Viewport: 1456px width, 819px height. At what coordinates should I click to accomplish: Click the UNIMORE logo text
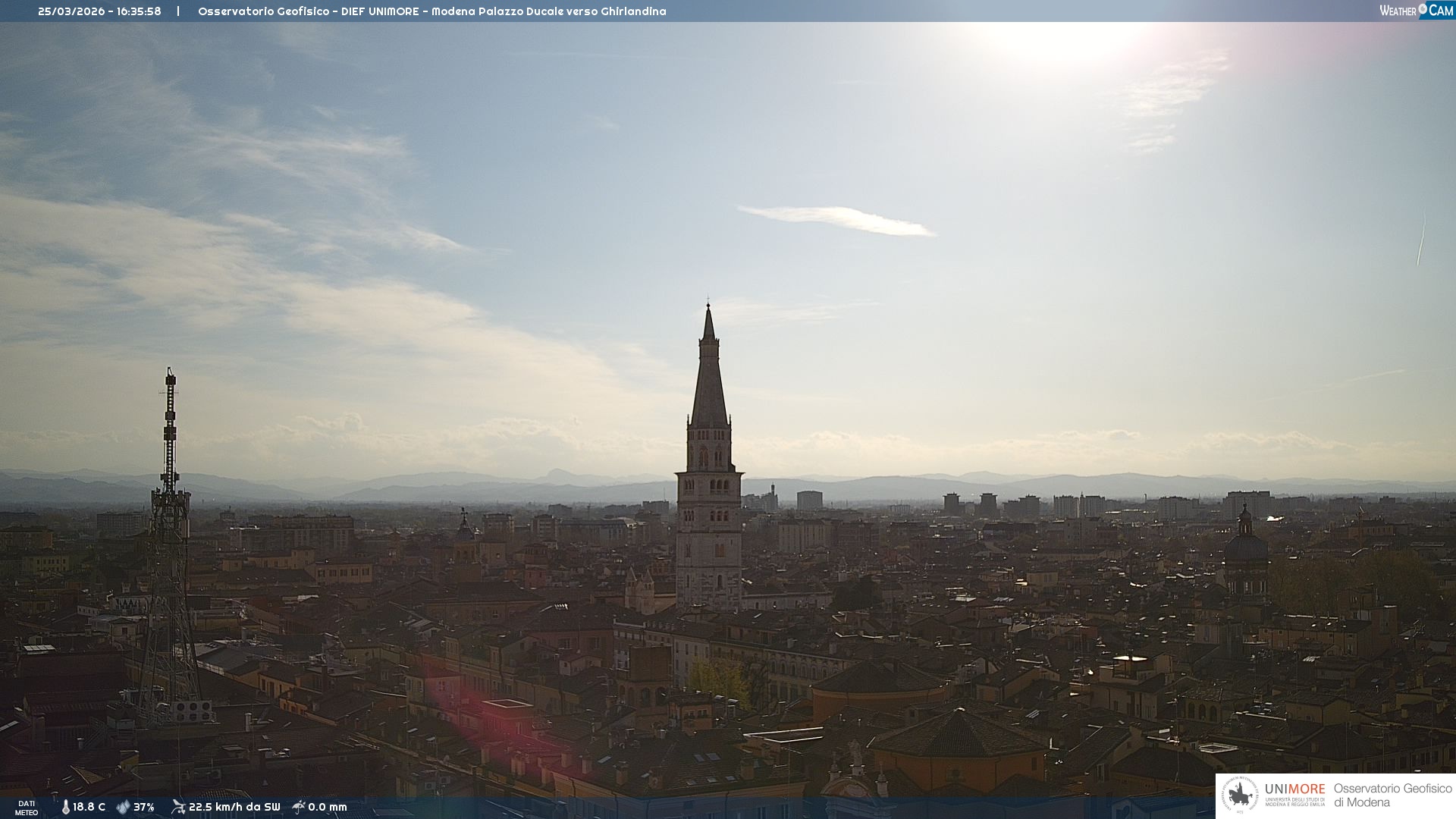[1294, 789]
